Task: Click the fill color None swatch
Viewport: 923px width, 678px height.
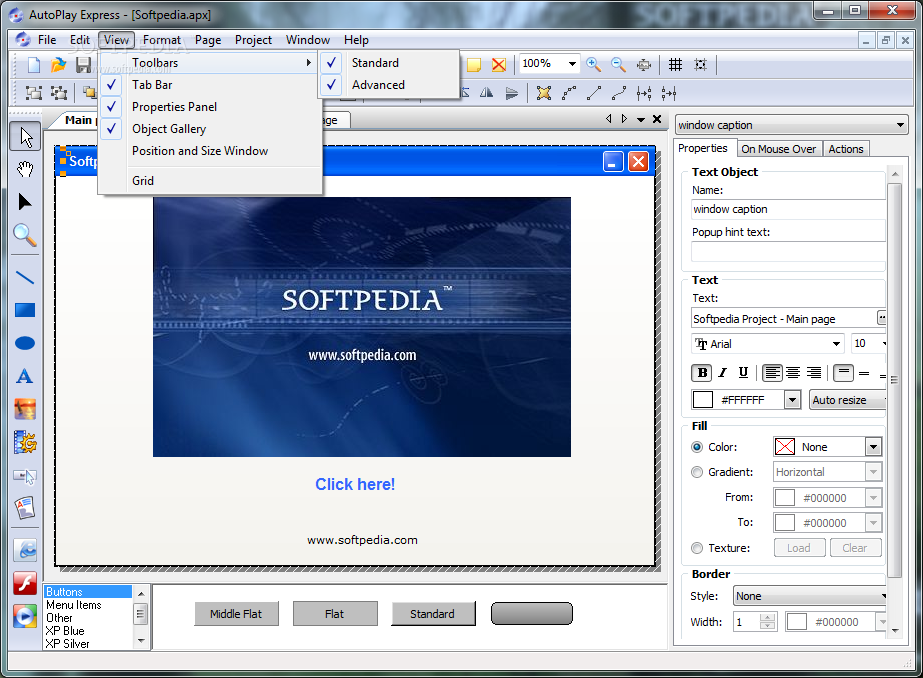Action: point(785,447)
